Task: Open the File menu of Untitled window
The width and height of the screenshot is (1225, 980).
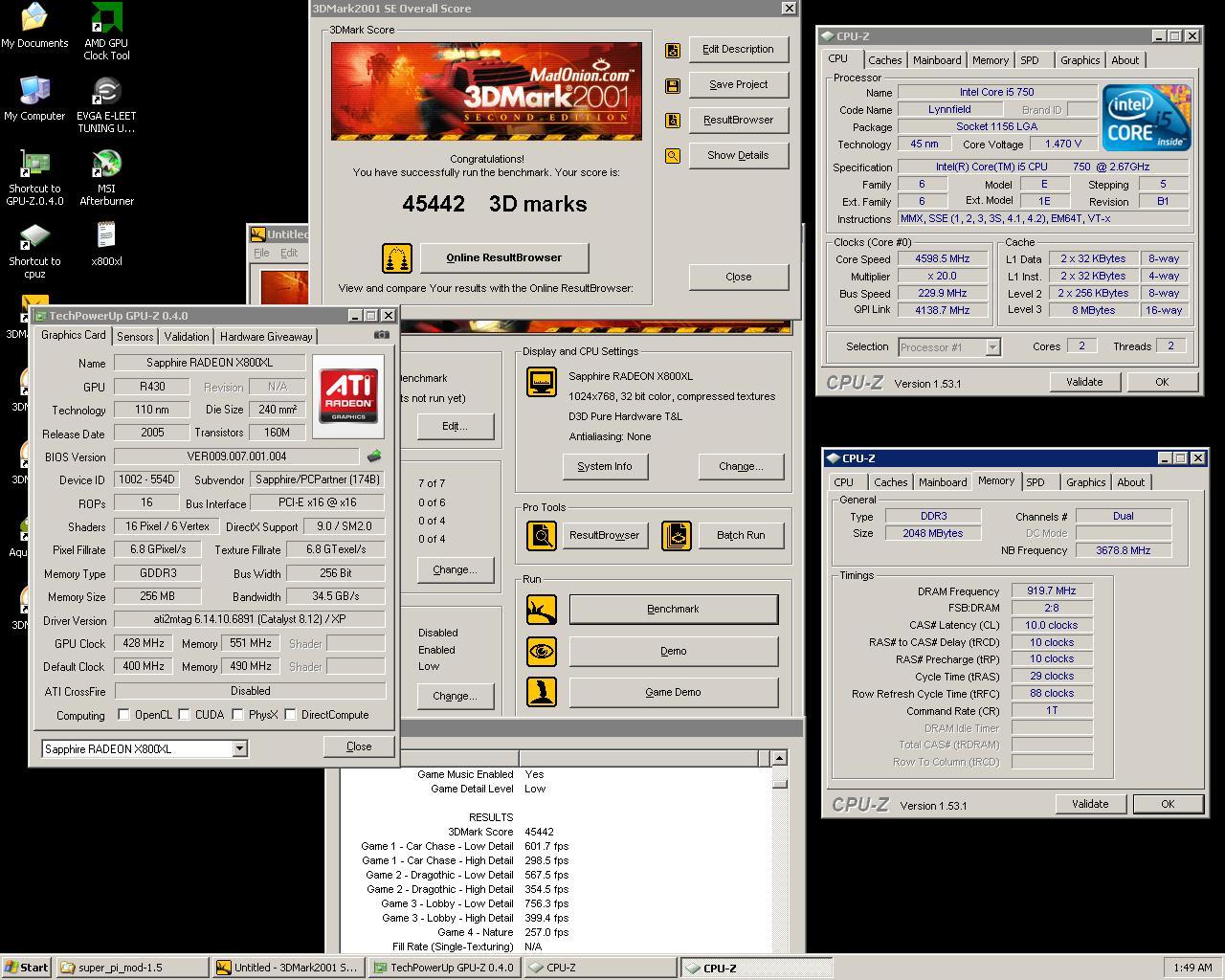Action: [x=261, y=253]
